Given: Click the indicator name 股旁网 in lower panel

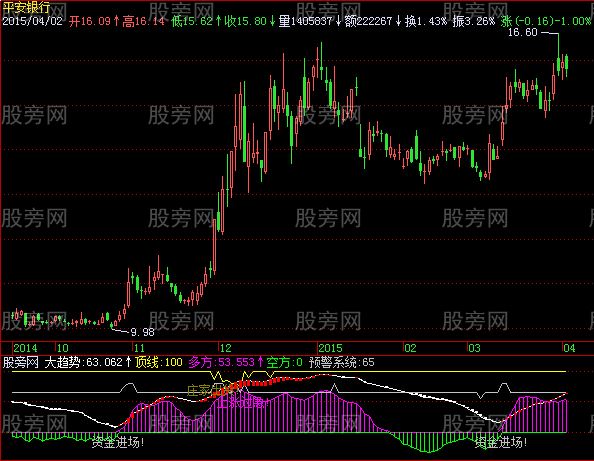Looking at the screenshot, I should click(20, 363).
